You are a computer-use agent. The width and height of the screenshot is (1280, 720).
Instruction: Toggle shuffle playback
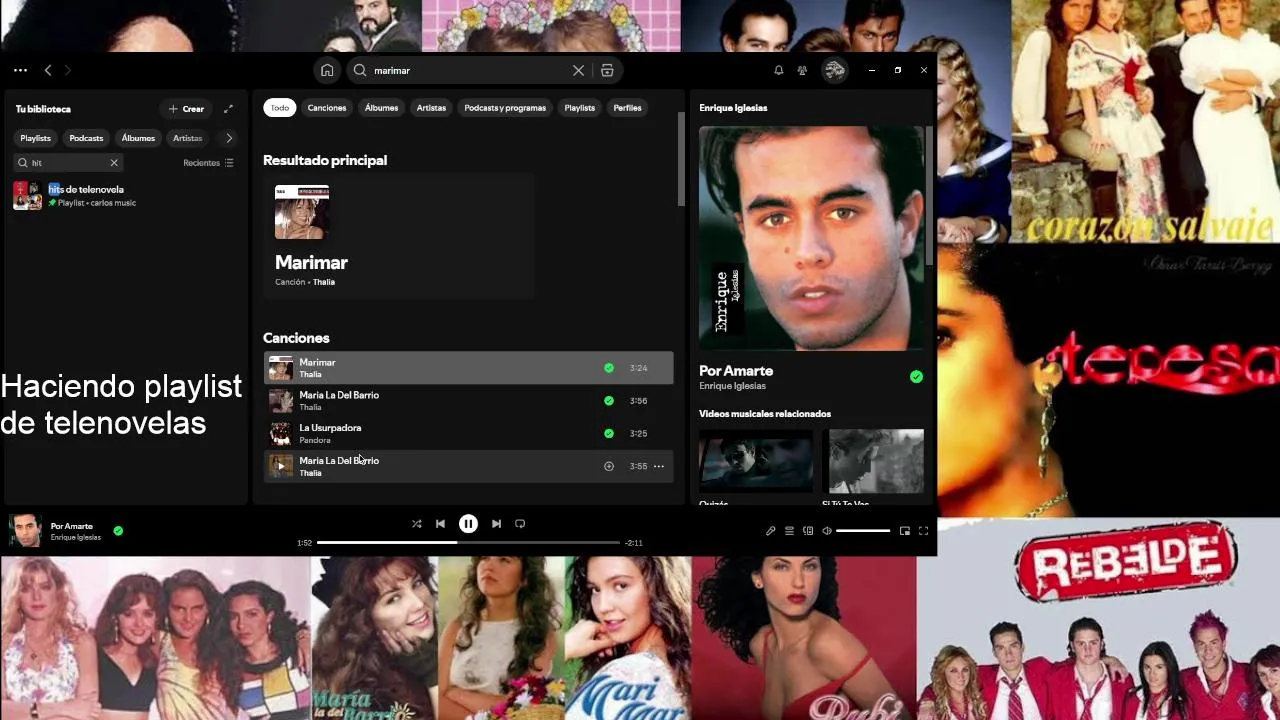[x=416, y=524]
